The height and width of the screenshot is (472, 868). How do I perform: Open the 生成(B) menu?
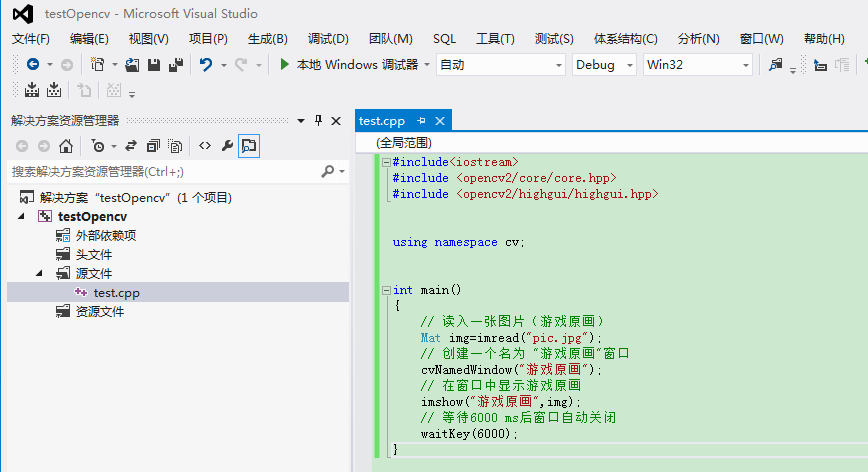click(x=267, y=38)
